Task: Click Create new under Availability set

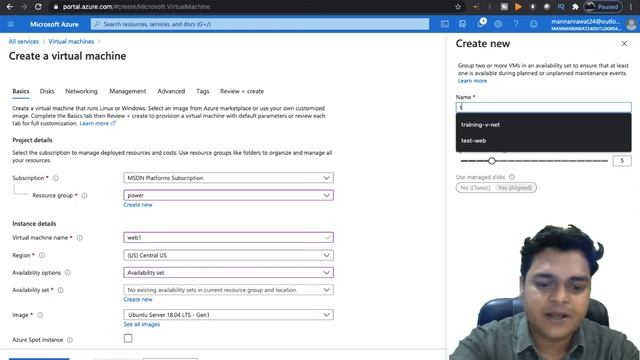Action: tap(138, 300)
